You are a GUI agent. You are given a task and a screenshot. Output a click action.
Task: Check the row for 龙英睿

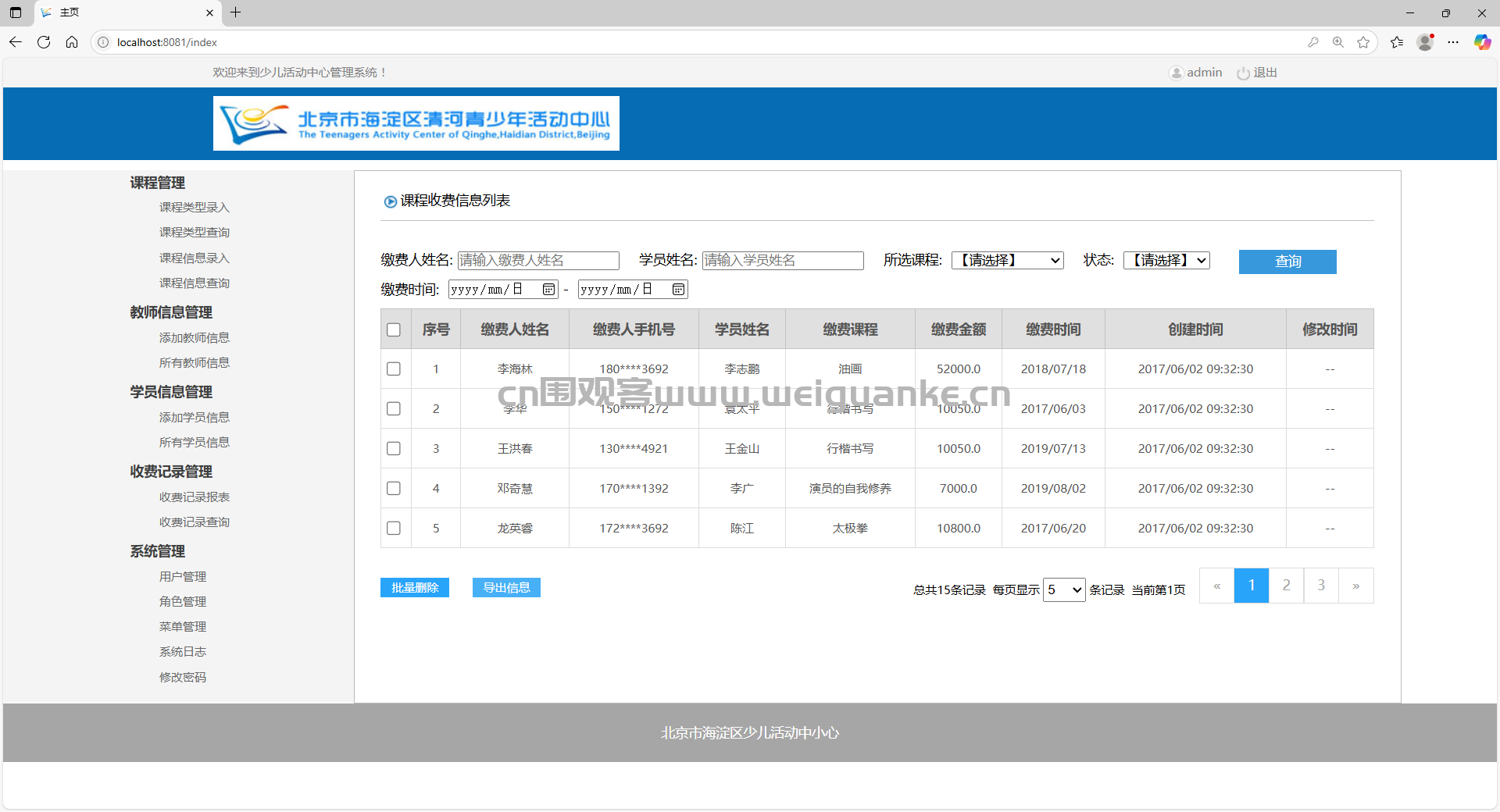pyautogui.click(x=394, y=528)
